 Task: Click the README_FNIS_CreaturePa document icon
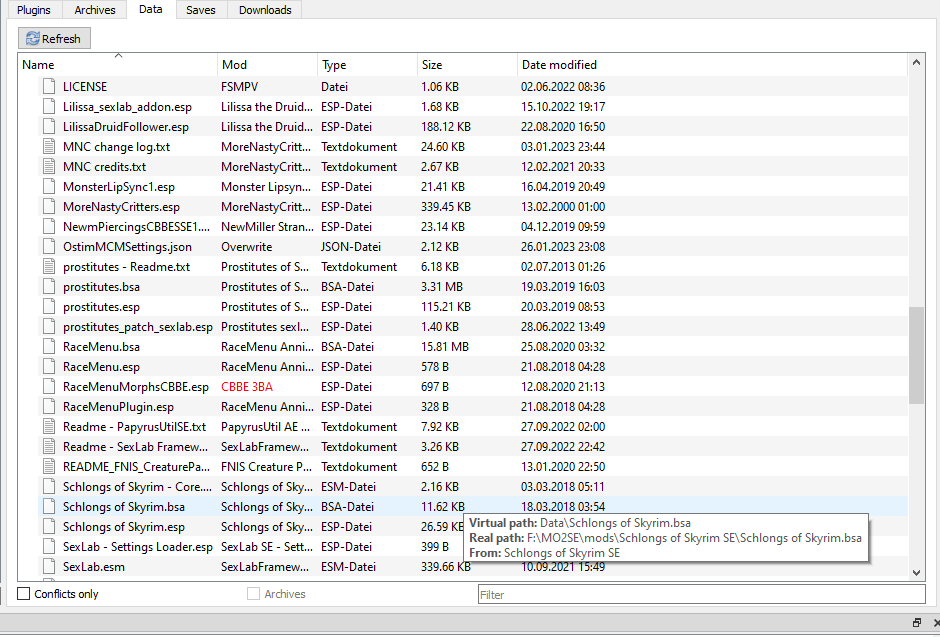(49, 467)
